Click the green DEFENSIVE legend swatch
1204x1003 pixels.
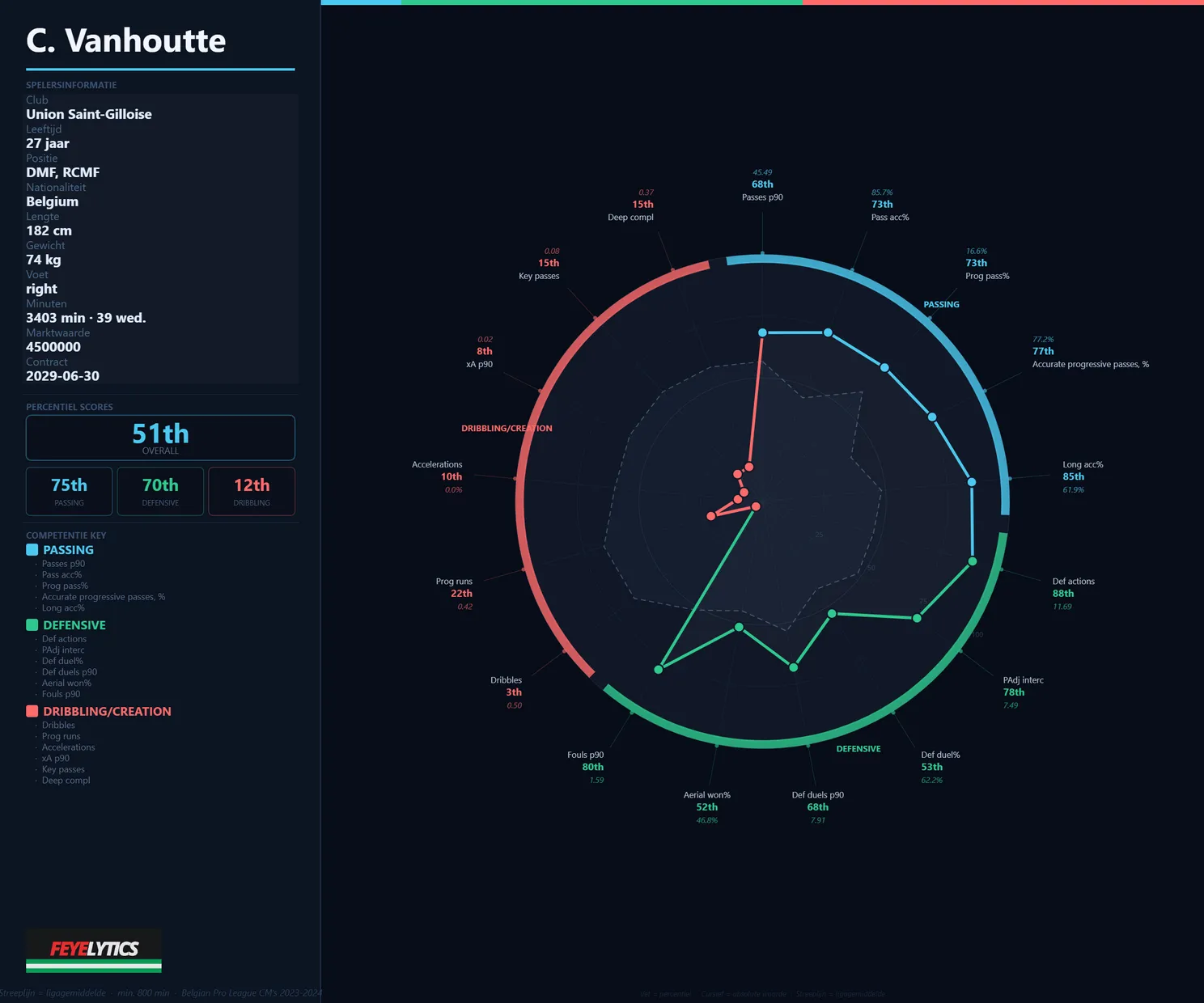click(x=32, y=625)
